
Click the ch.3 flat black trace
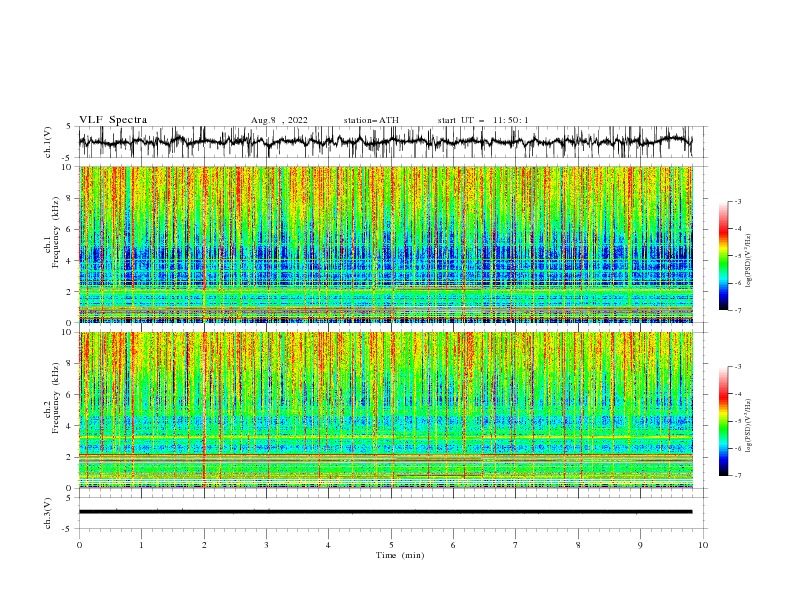[385, 512]
